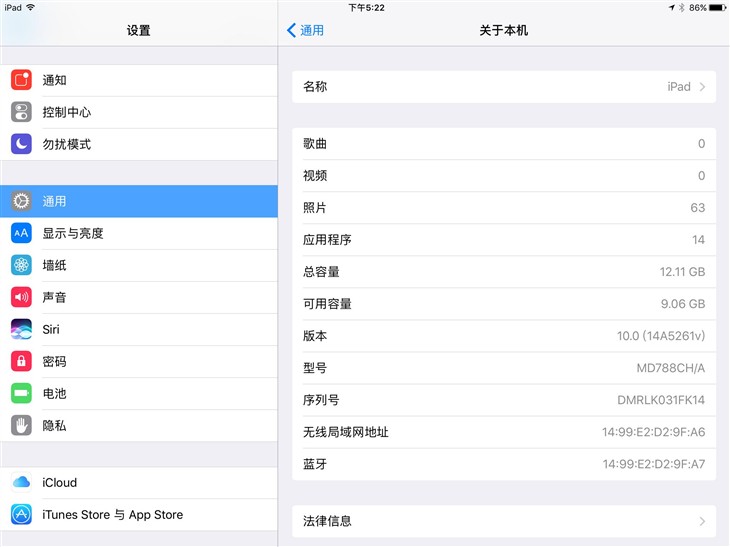Tap the gear icon for 通用
The image size is (730, 547).
(21, 201)
